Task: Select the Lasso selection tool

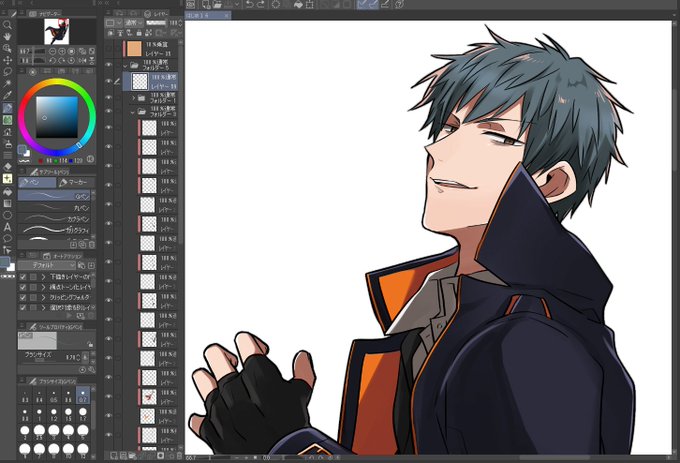Action: [x=7, y=72]
